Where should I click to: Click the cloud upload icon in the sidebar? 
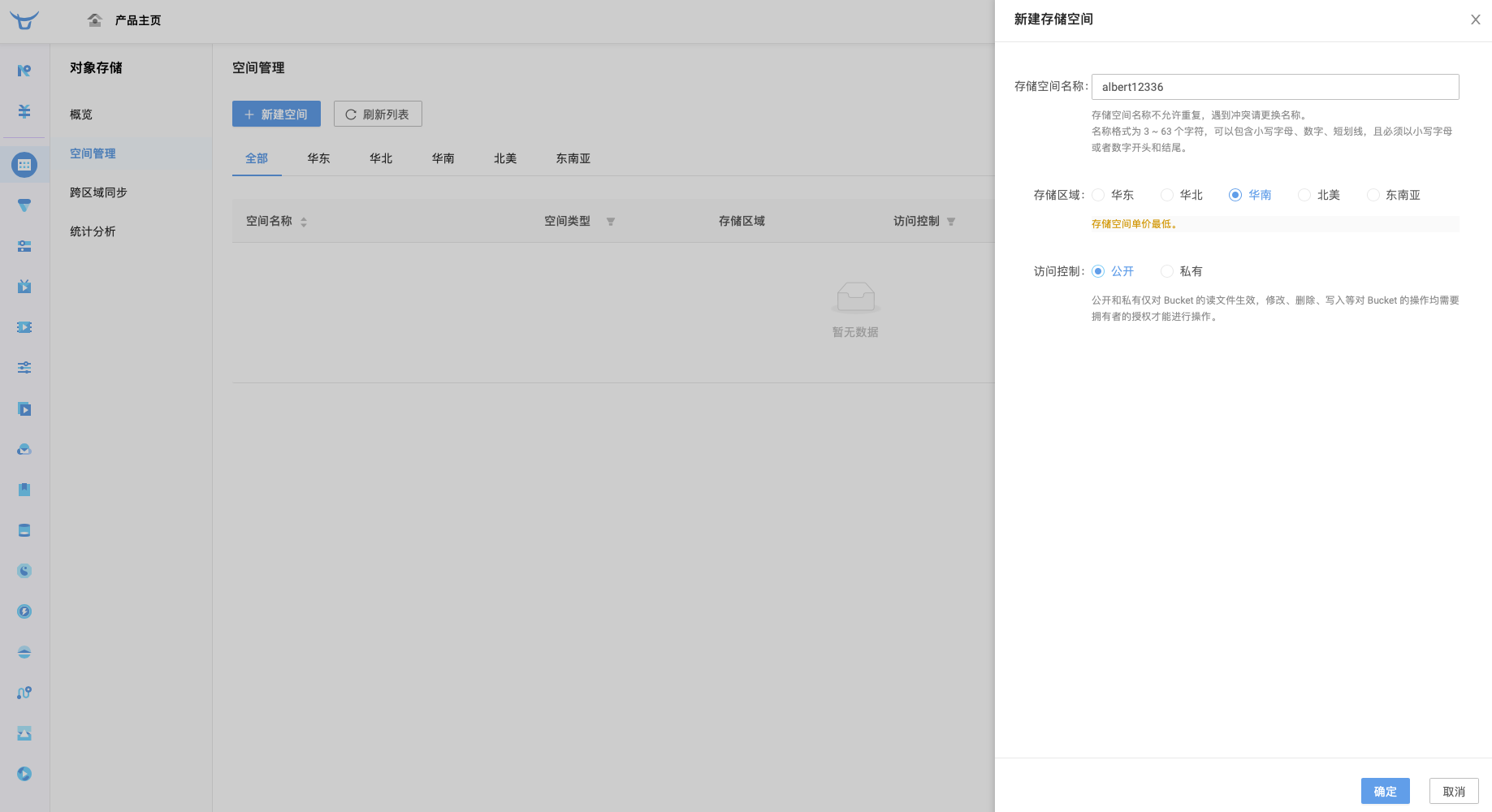pos(24,448)
